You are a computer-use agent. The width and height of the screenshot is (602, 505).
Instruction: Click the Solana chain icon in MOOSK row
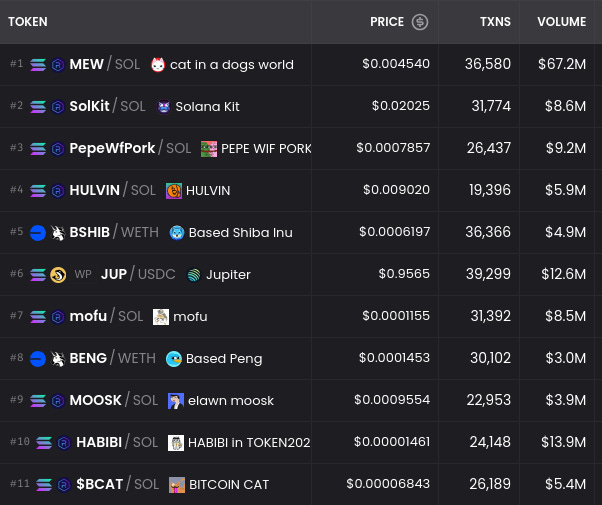(x=38, y=401)
